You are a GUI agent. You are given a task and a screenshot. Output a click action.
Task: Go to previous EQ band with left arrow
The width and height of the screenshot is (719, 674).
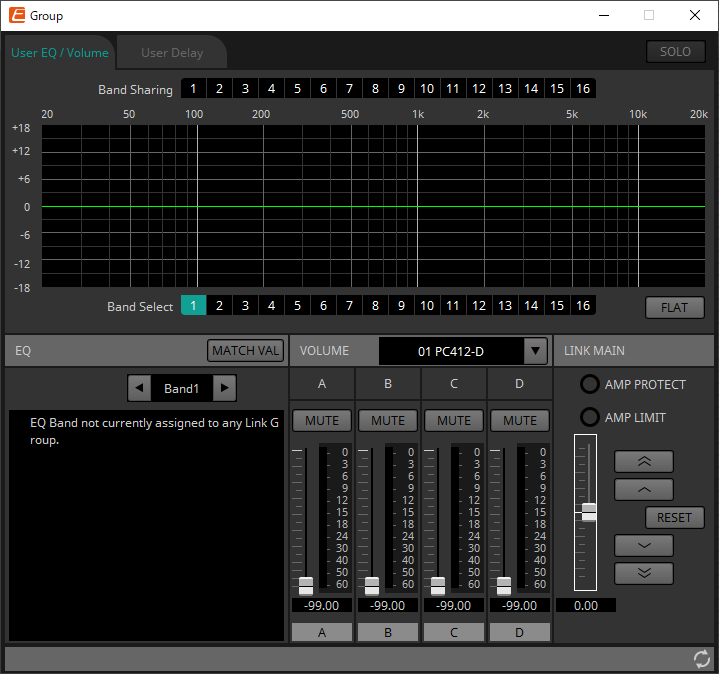coord(140,388)
